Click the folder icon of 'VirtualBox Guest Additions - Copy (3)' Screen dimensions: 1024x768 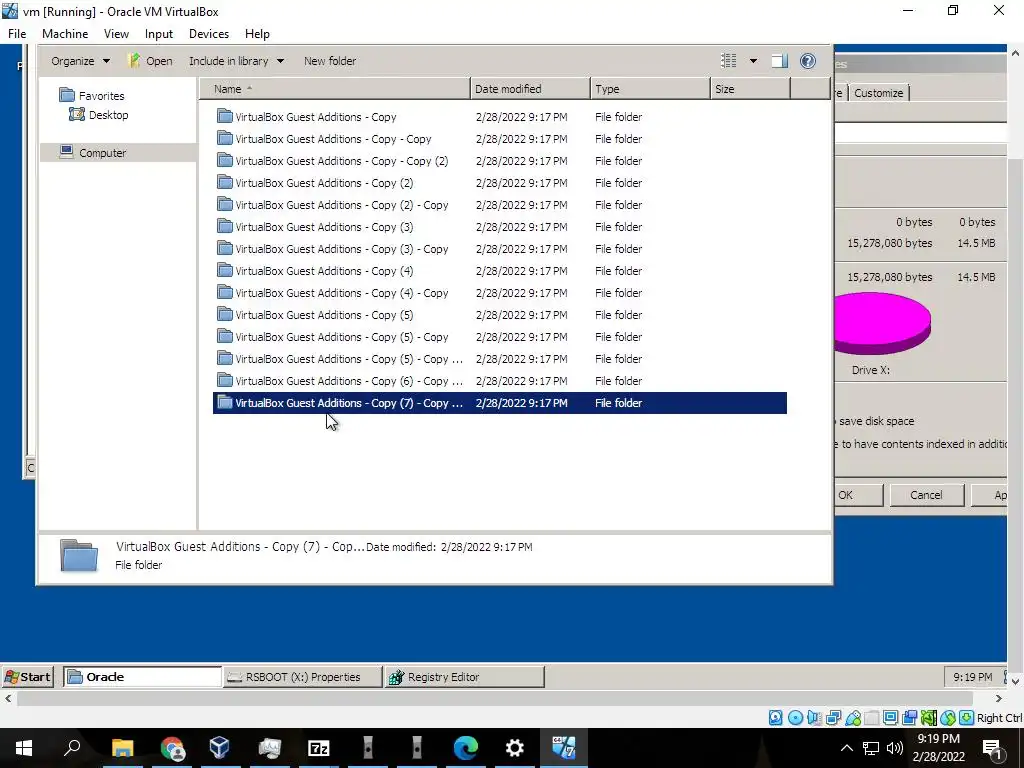click(225, 227)
